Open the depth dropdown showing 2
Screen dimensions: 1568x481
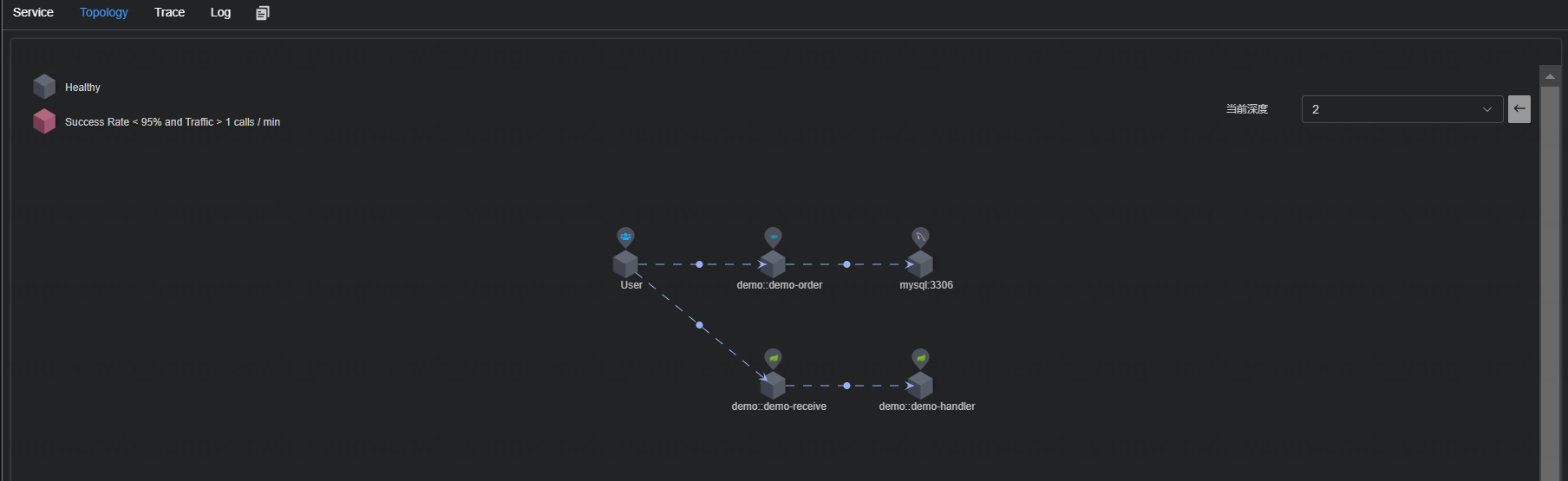1401,109
